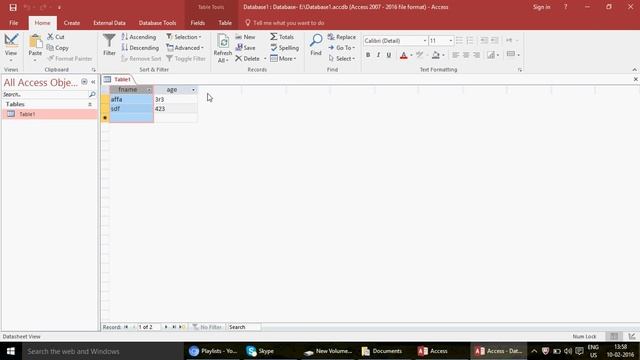
Task: Open the File tab
Action: click(13, 23)
